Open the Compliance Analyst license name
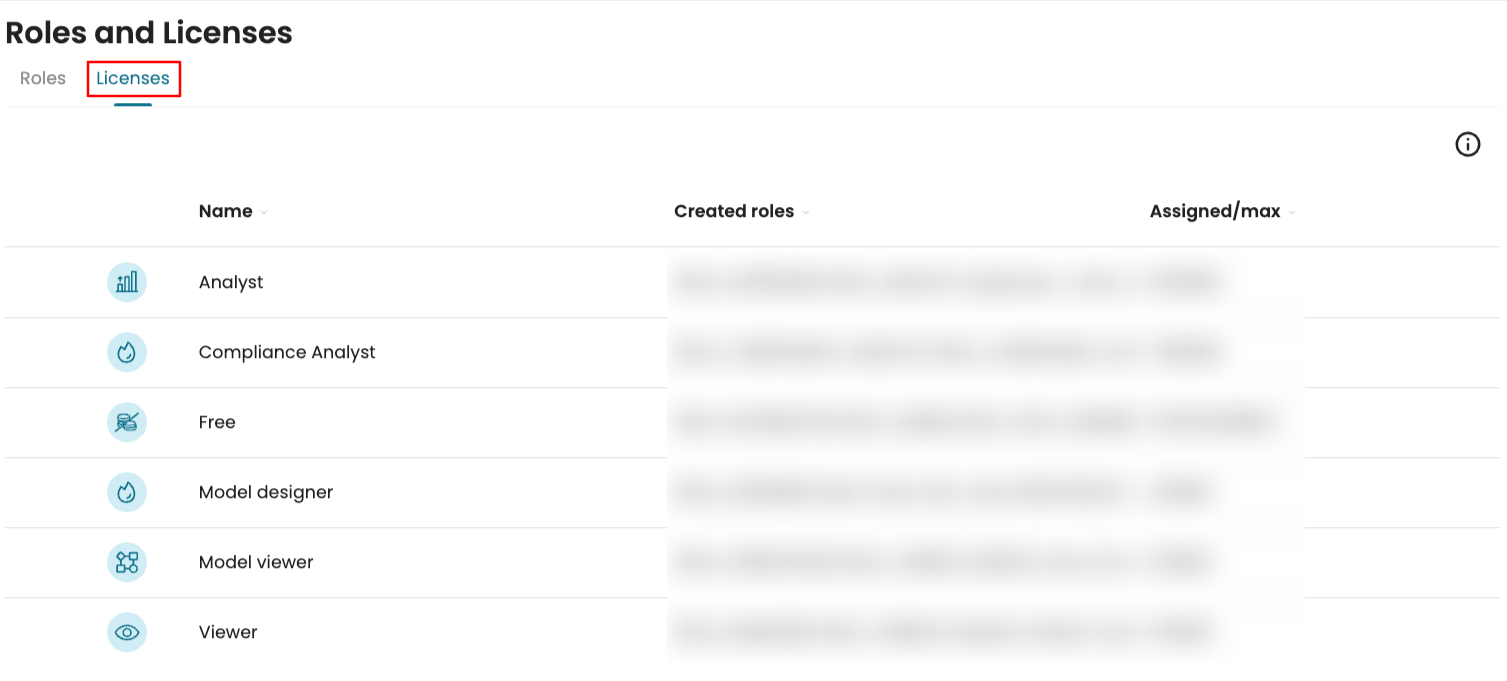This screenshot has height=681, width=1507. 287,352
